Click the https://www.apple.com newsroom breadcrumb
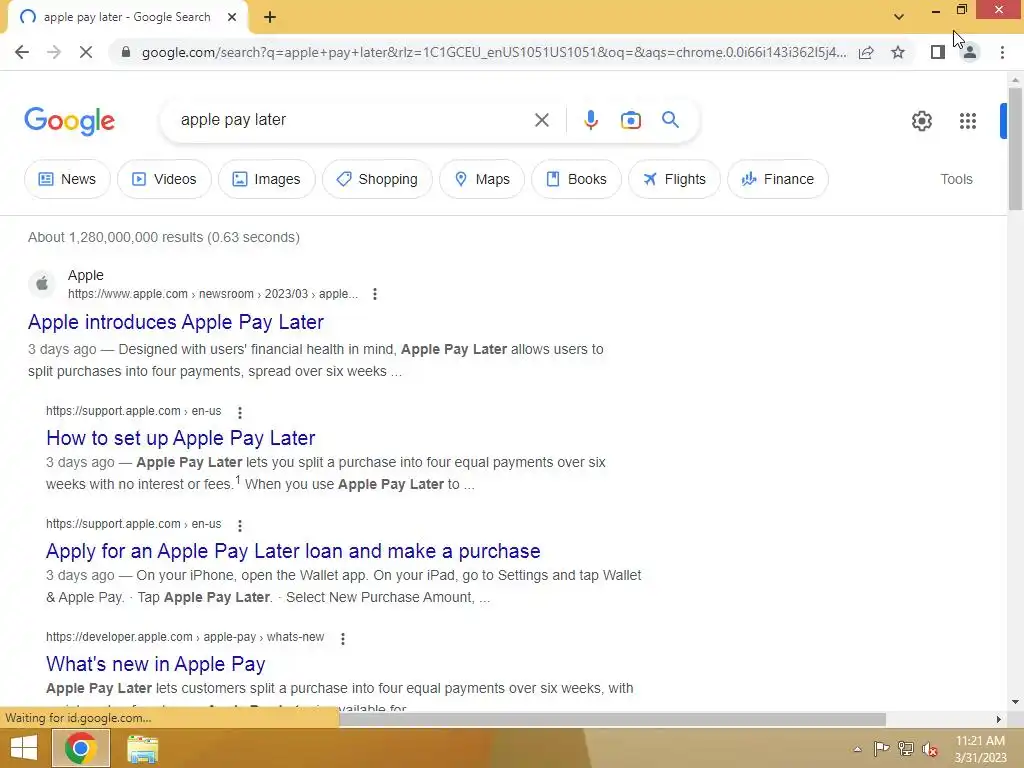The height and width of the screenshot is (768, 1024). 212,295
